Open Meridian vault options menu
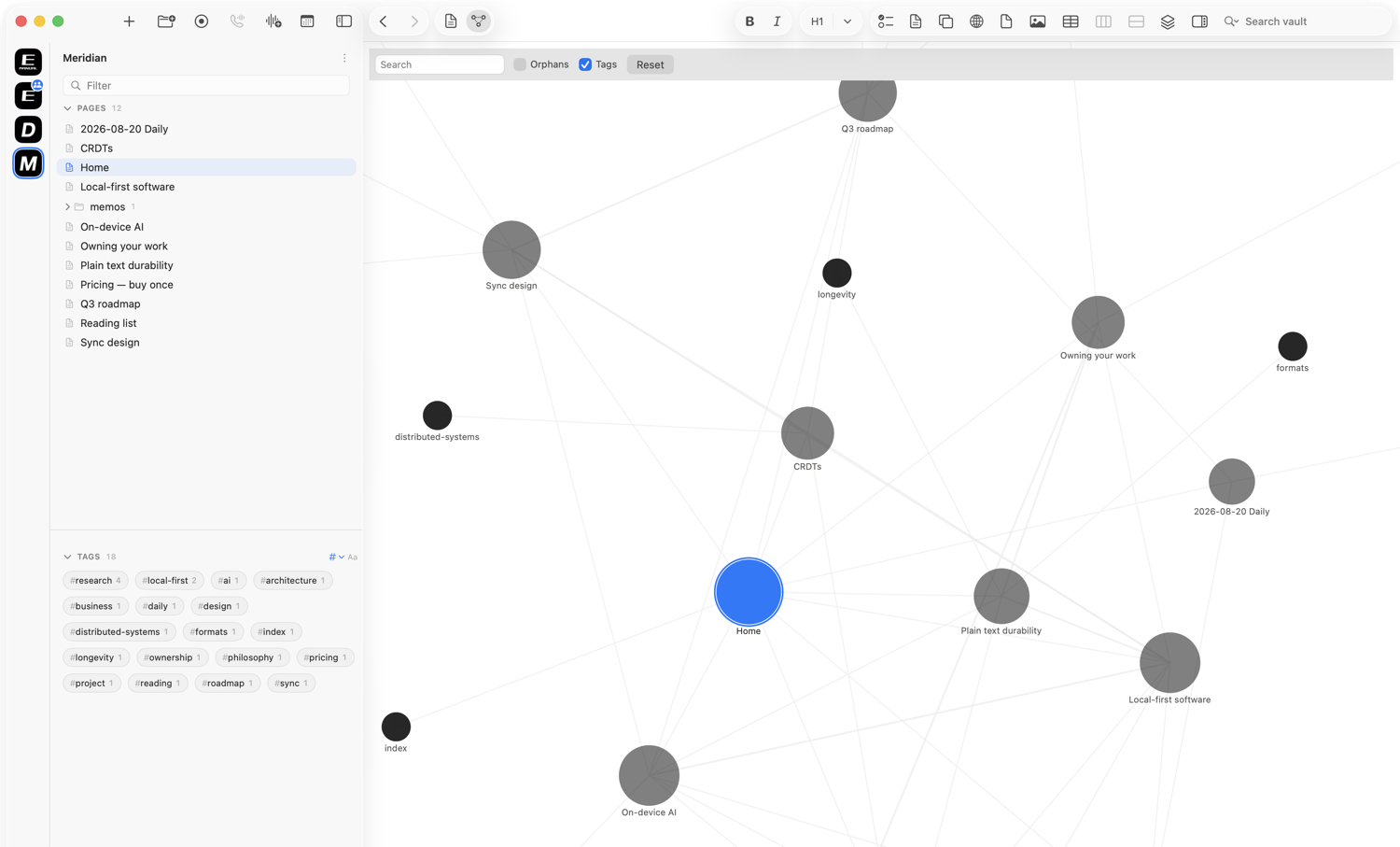 tap(344, 58)
